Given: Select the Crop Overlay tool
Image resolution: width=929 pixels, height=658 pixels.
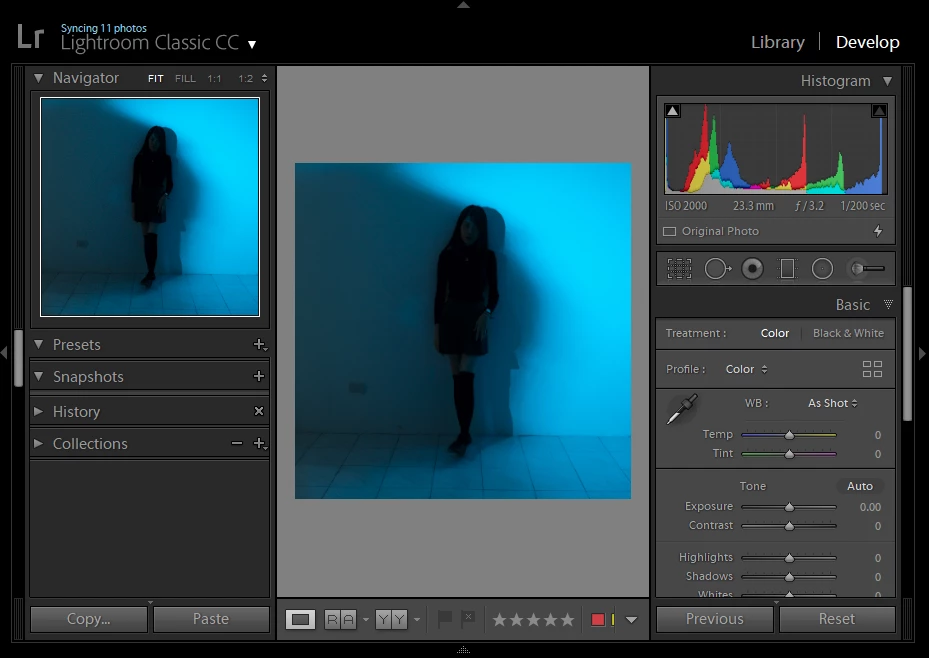Looking at the screenshot, I should coord(679,269).
